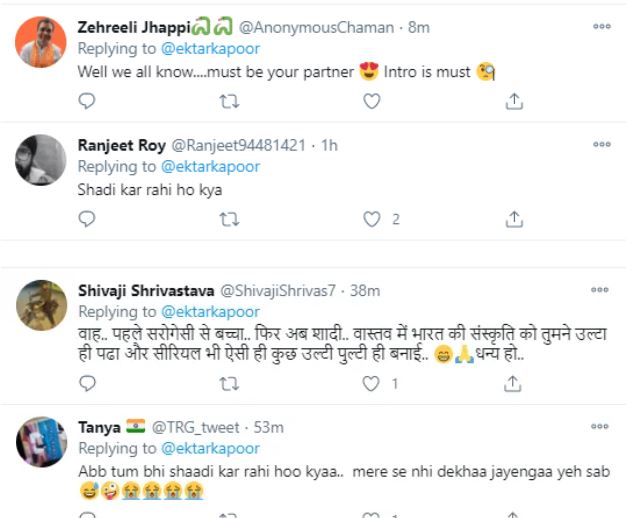Reply to Zehreeli Jhappi's tweet
Screen dimensions: 636x518
87,101
